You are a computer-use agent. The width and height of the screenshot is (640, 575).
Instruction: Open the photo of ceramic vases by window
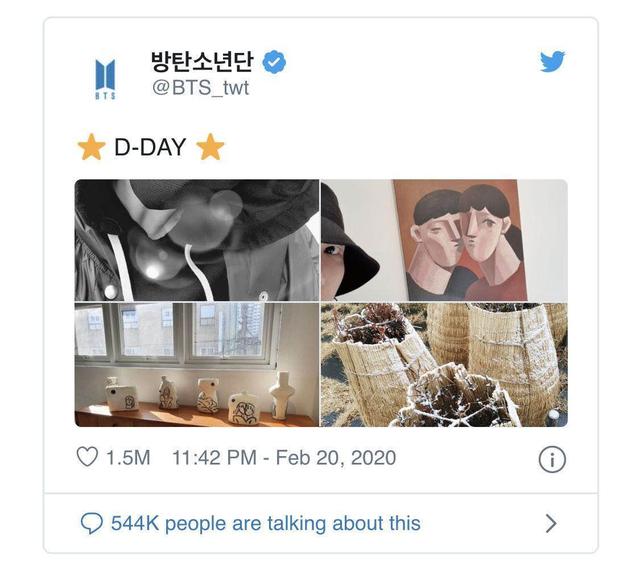(196, 365)
